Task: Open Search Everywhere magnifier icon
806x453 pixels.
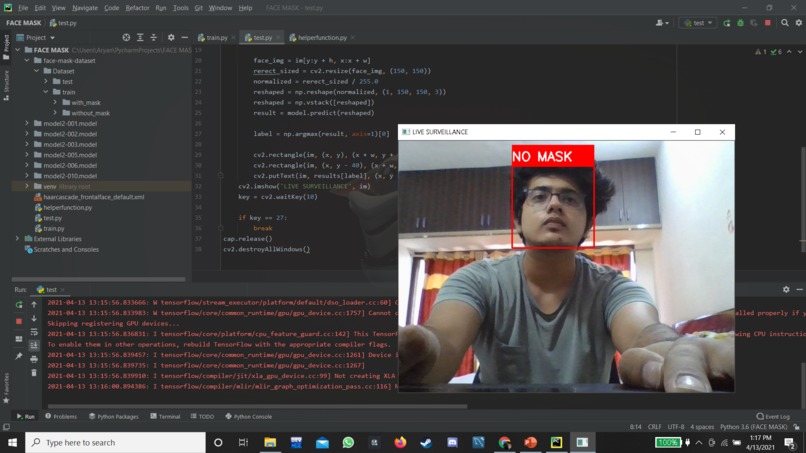Action: point(784,23)
